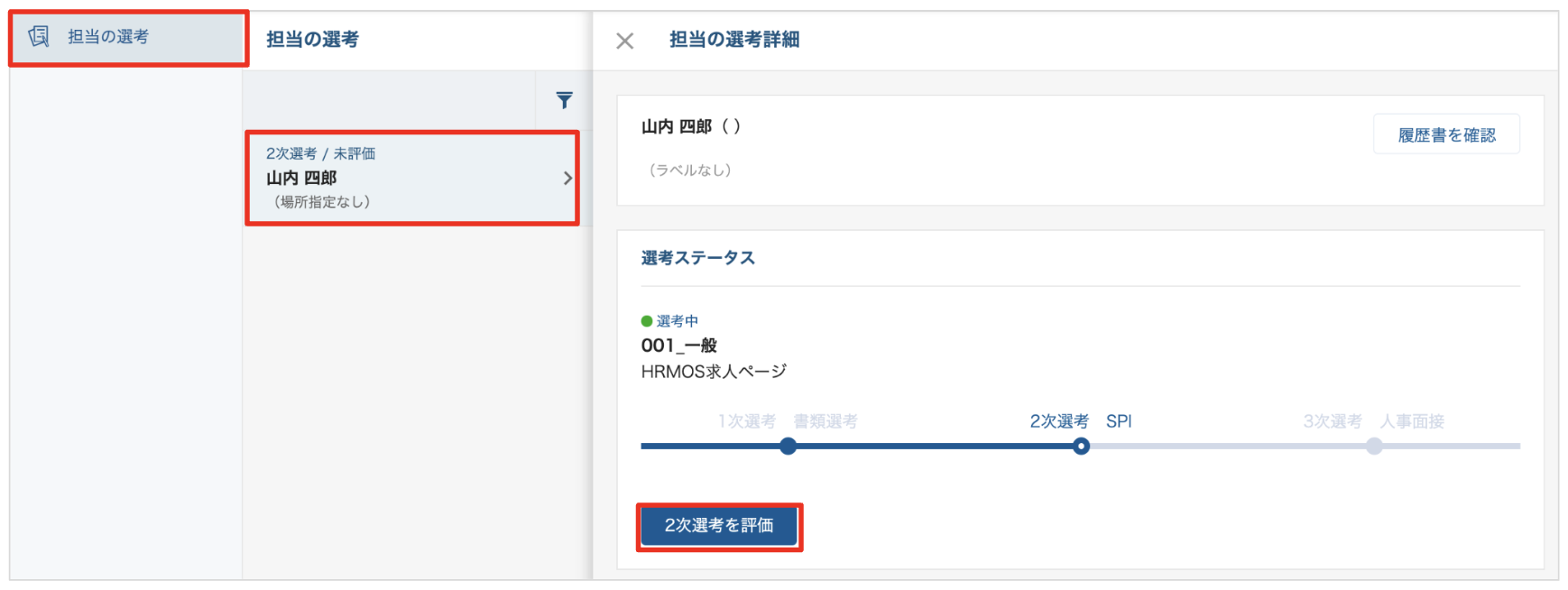Click the 1次選考 書類選考 stage label
Screen dimensions: 1568x590
pyautogui.click(x=787, y=421)
